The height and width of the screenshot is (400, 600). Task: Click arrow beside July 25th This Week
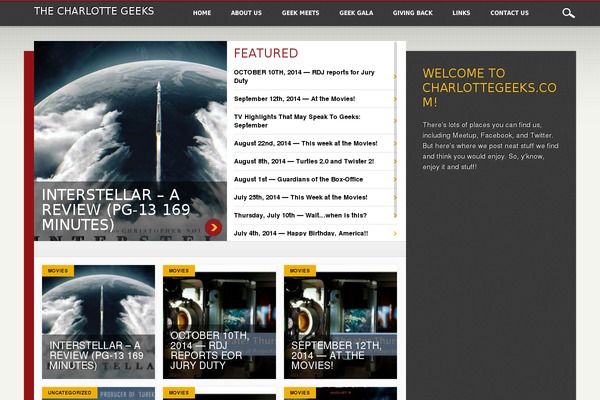(x=395, y=198)
